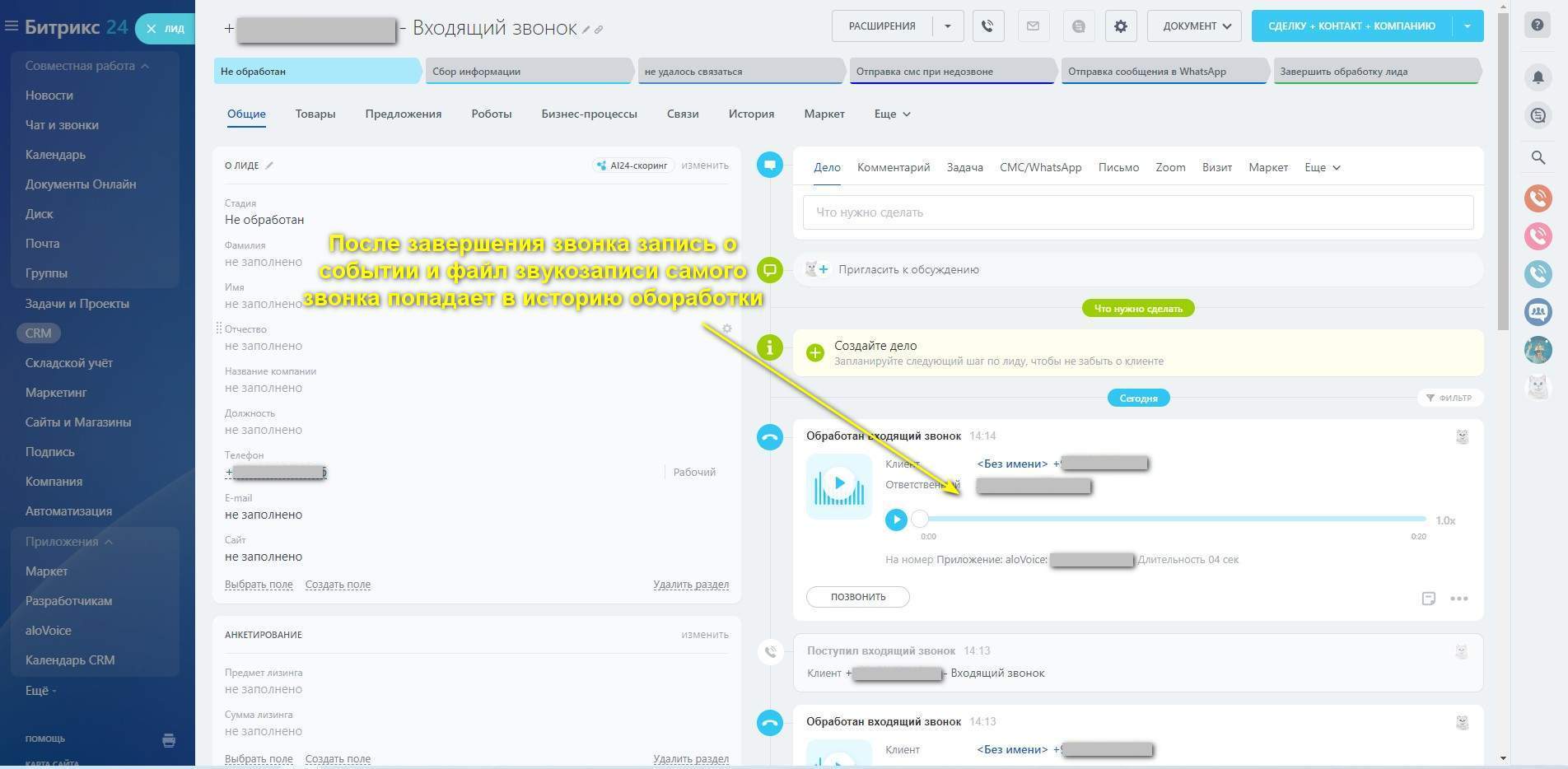Open CRM in the left menu

38,333
